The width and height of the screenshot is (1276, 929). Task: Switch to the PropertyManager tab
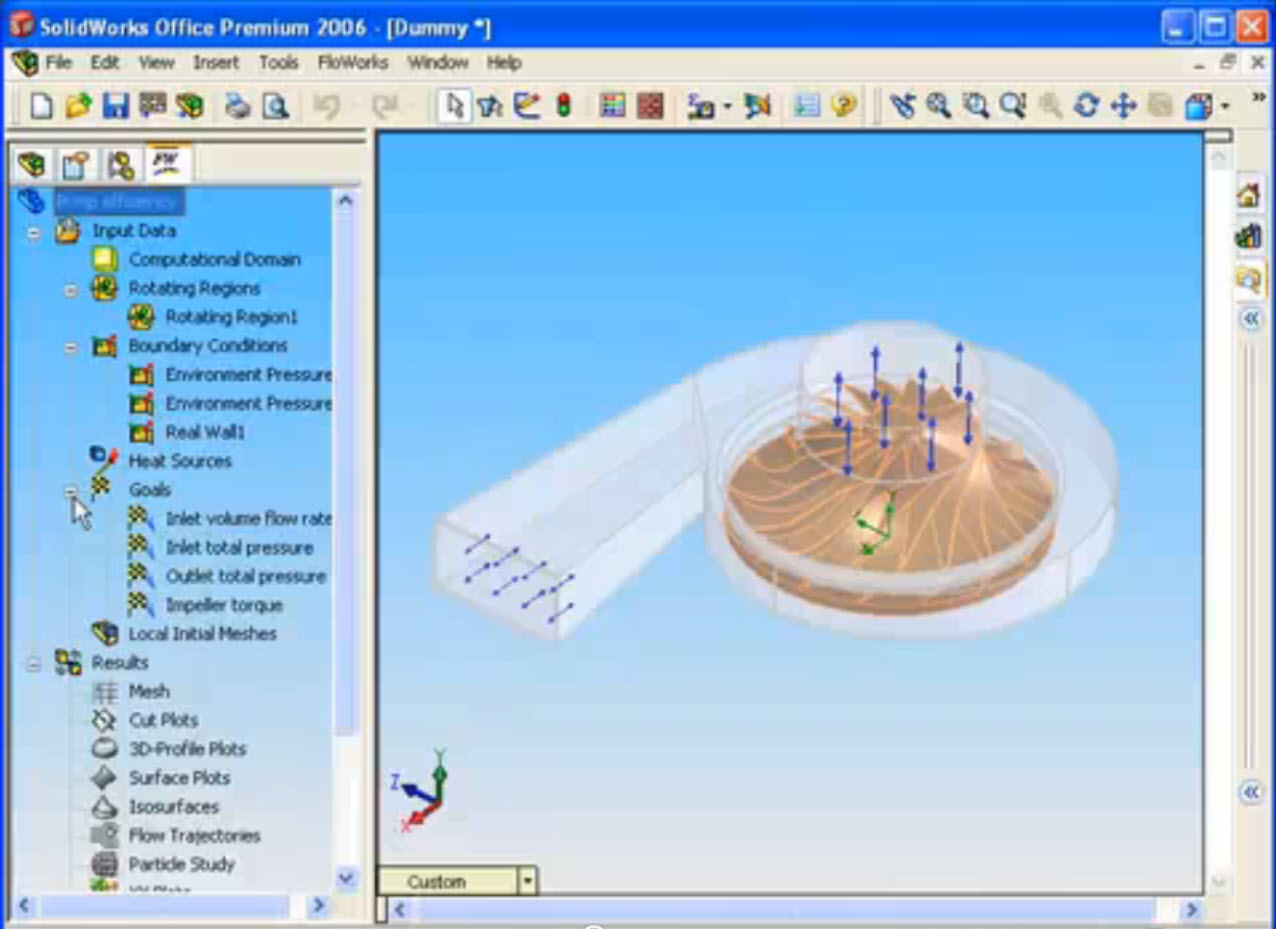click(76, 164)
